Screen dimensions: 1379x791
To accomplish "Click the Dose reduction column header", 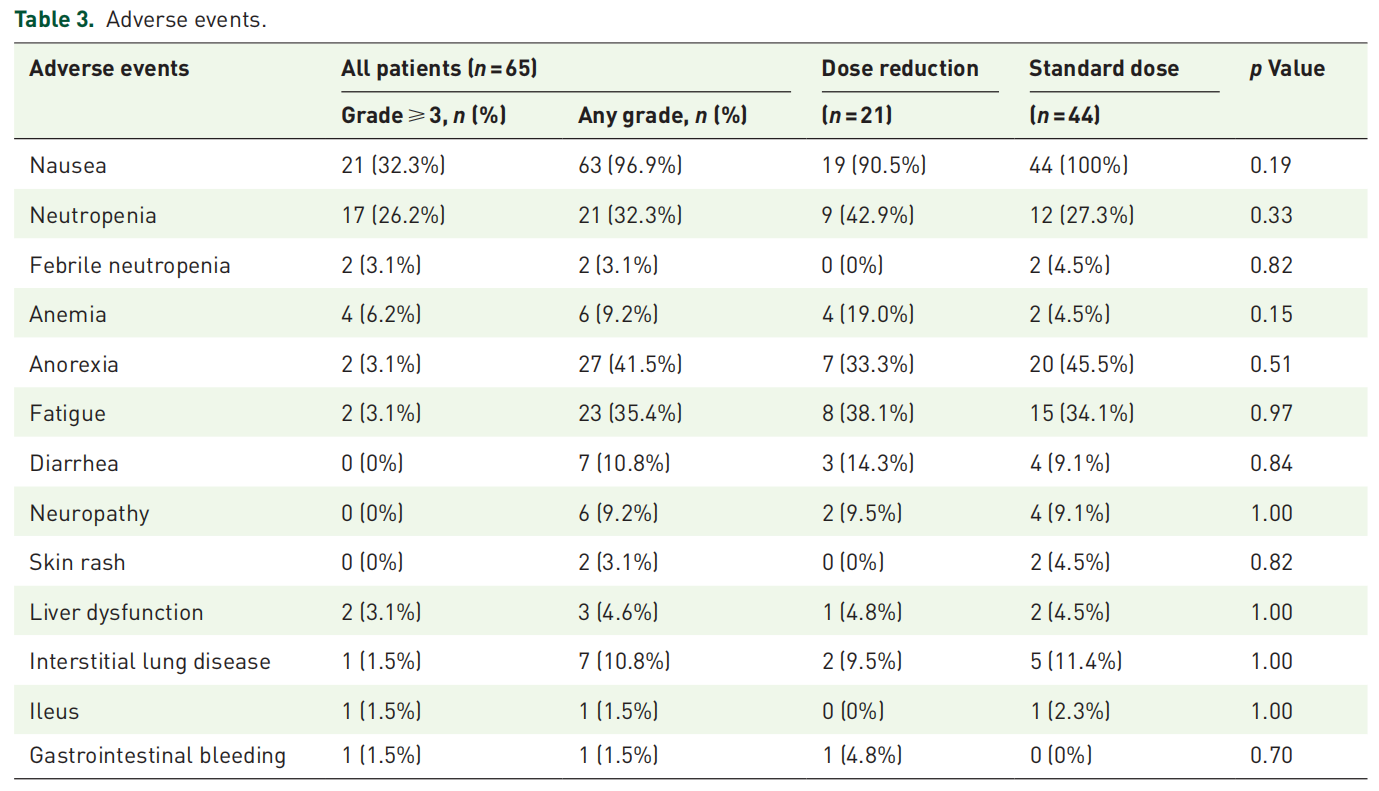I will 900,69.
